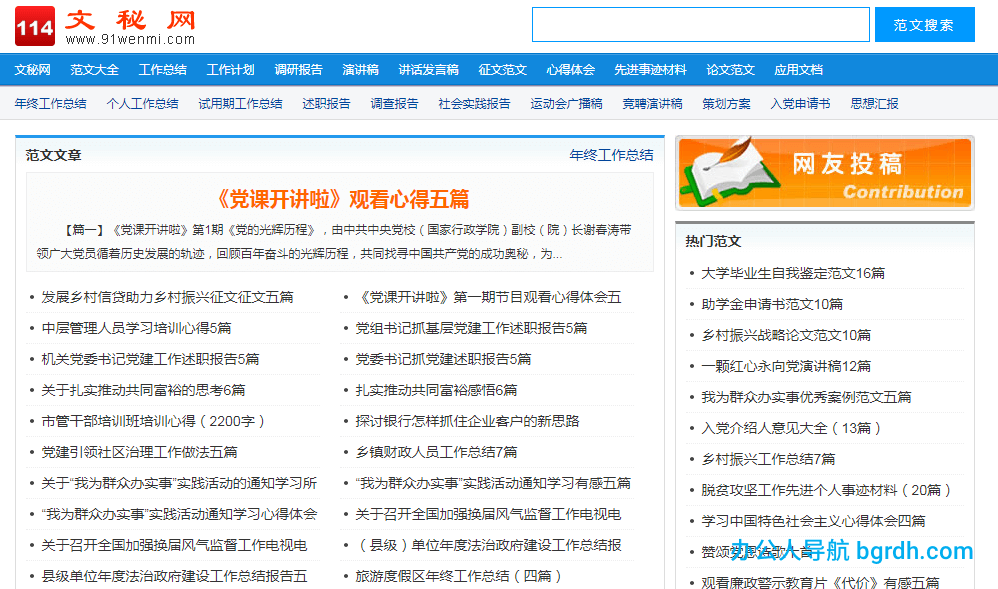Open hot article 大学毕业生自我鉴定范文16篇
Screen dimensions: 998x589
pos(792,273)
